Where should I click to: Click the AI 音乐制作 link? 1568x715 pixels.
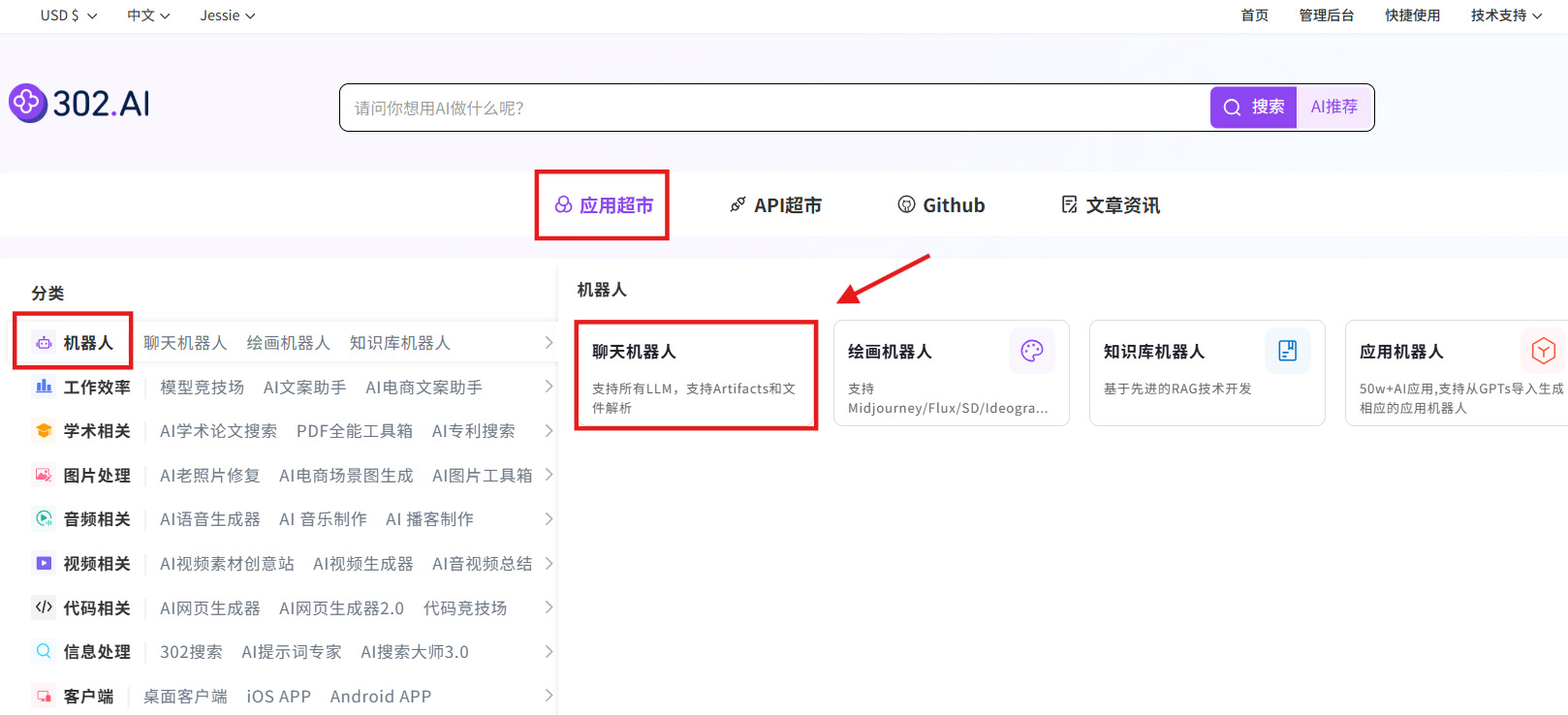tap(323, 518)
